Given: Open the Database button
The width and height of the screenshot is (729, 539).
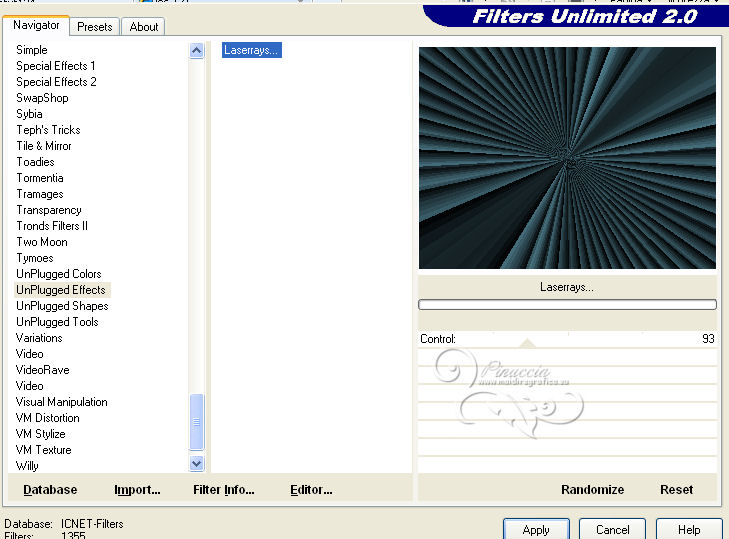Looking at the screenshot, I should pos(50,490).
